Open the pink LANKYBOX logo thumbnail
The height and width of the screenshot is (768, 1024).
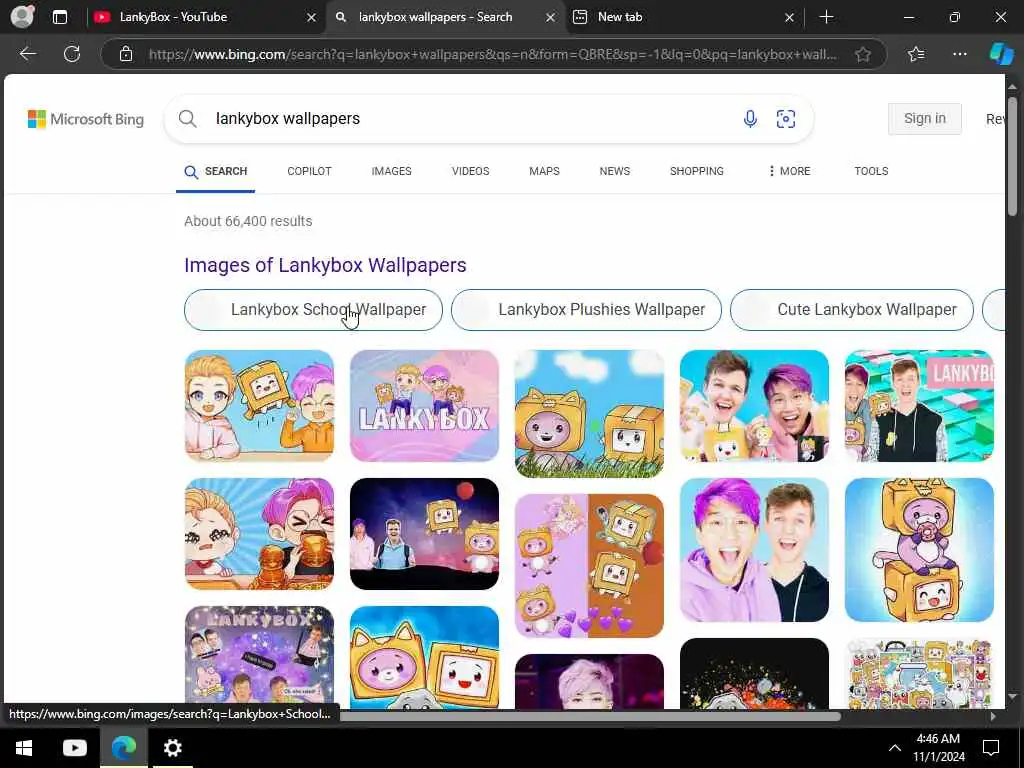tap(424, 406)
